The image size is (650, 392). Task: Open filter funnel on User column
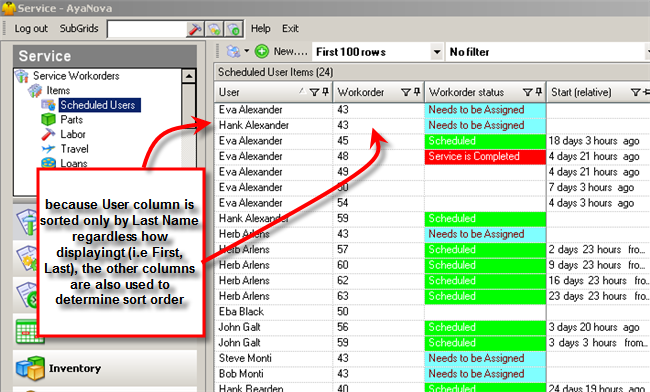314,92
